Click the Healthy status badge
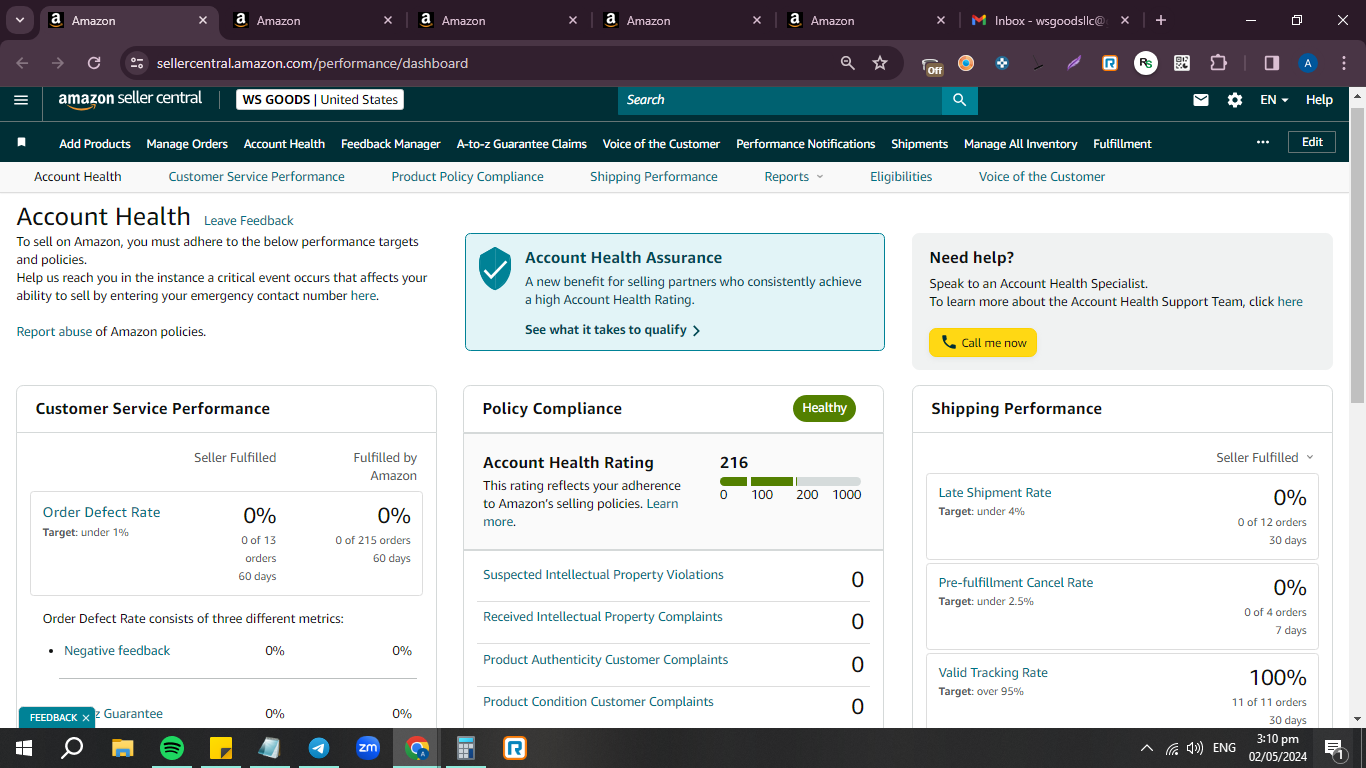Viewport: 1366px width, 768px height. click(x=824, y=408)
